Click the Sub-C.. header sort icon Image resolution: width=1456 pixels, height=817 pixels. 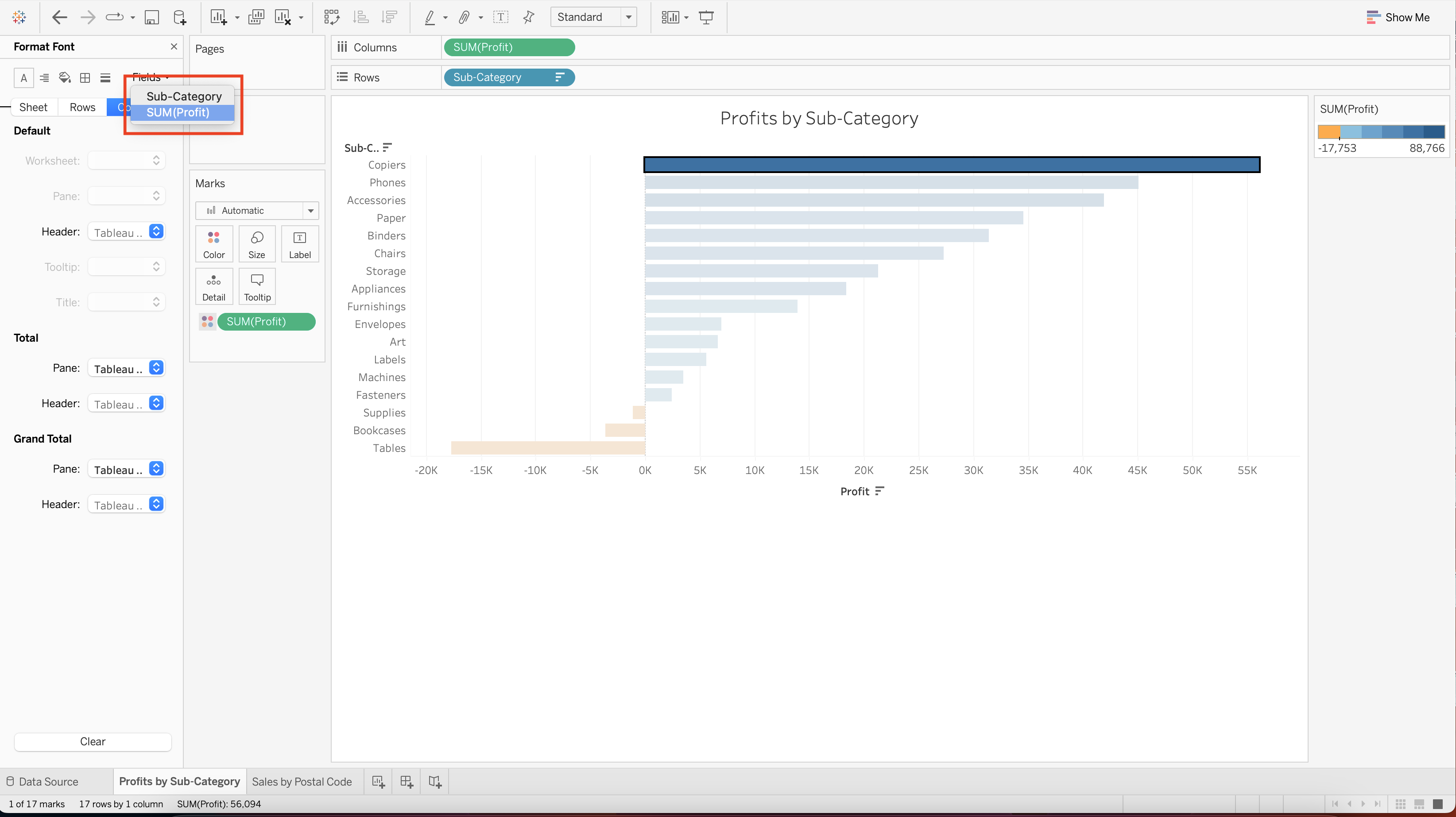coord(387,147)
